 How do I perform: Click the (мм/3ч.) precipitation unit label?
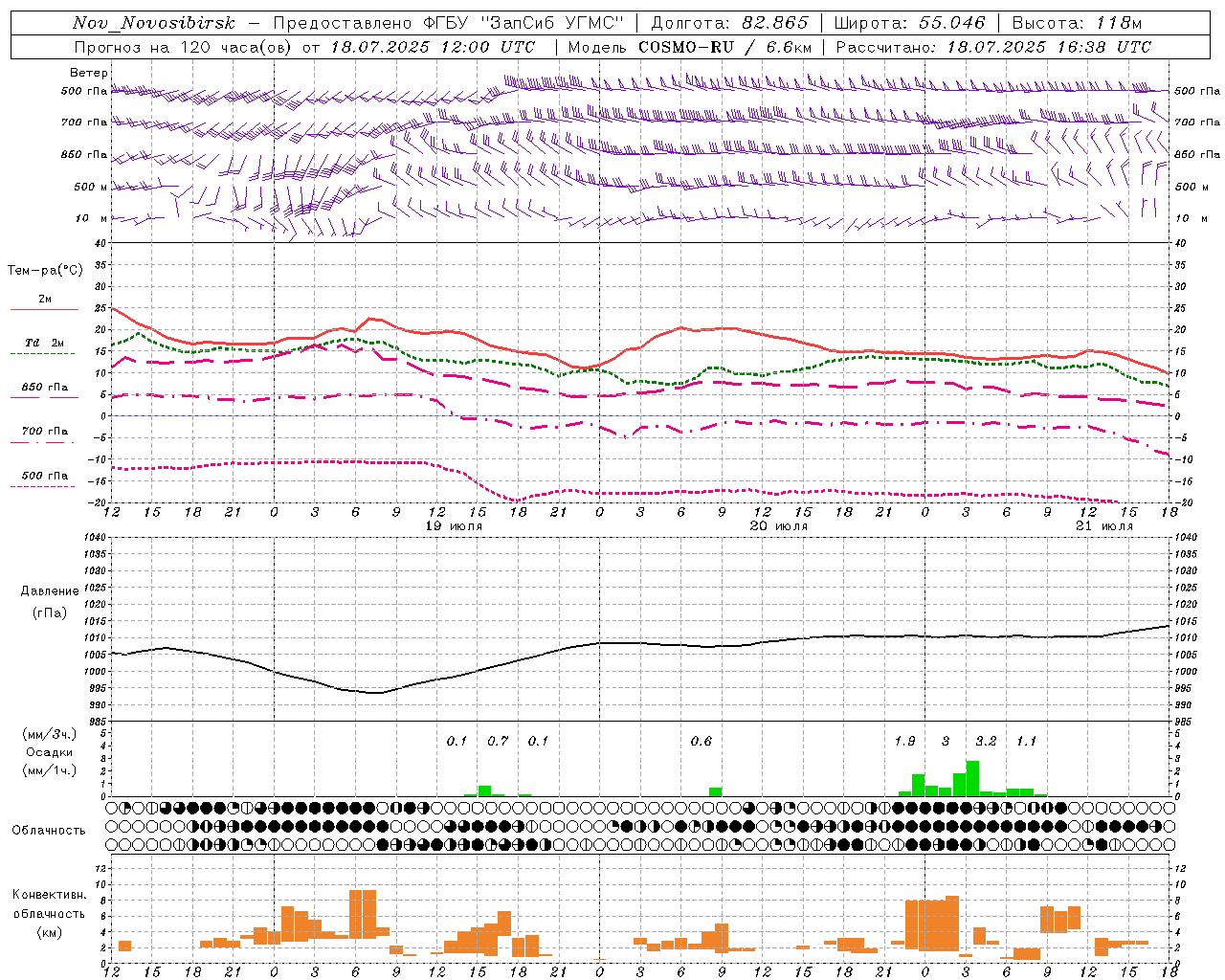pos(48,734)
